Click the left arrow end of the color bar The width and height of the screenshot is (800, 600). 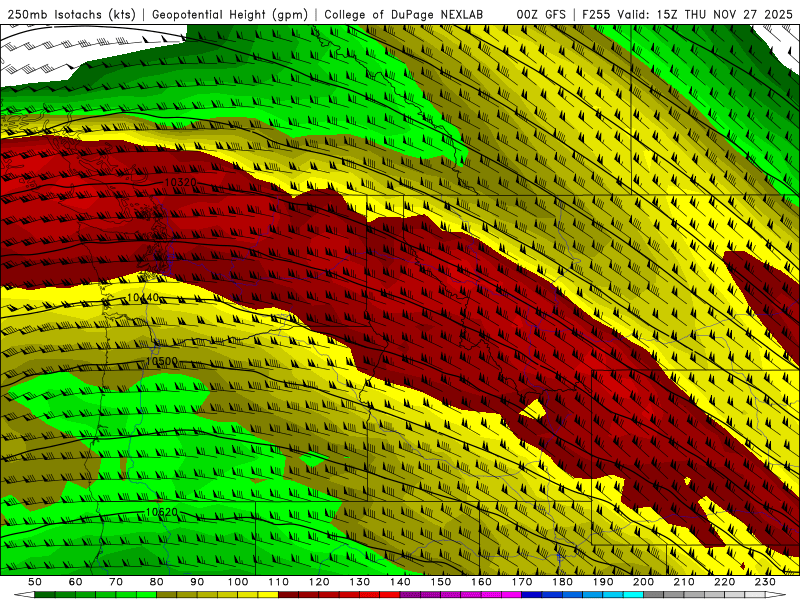pos(23,595)
